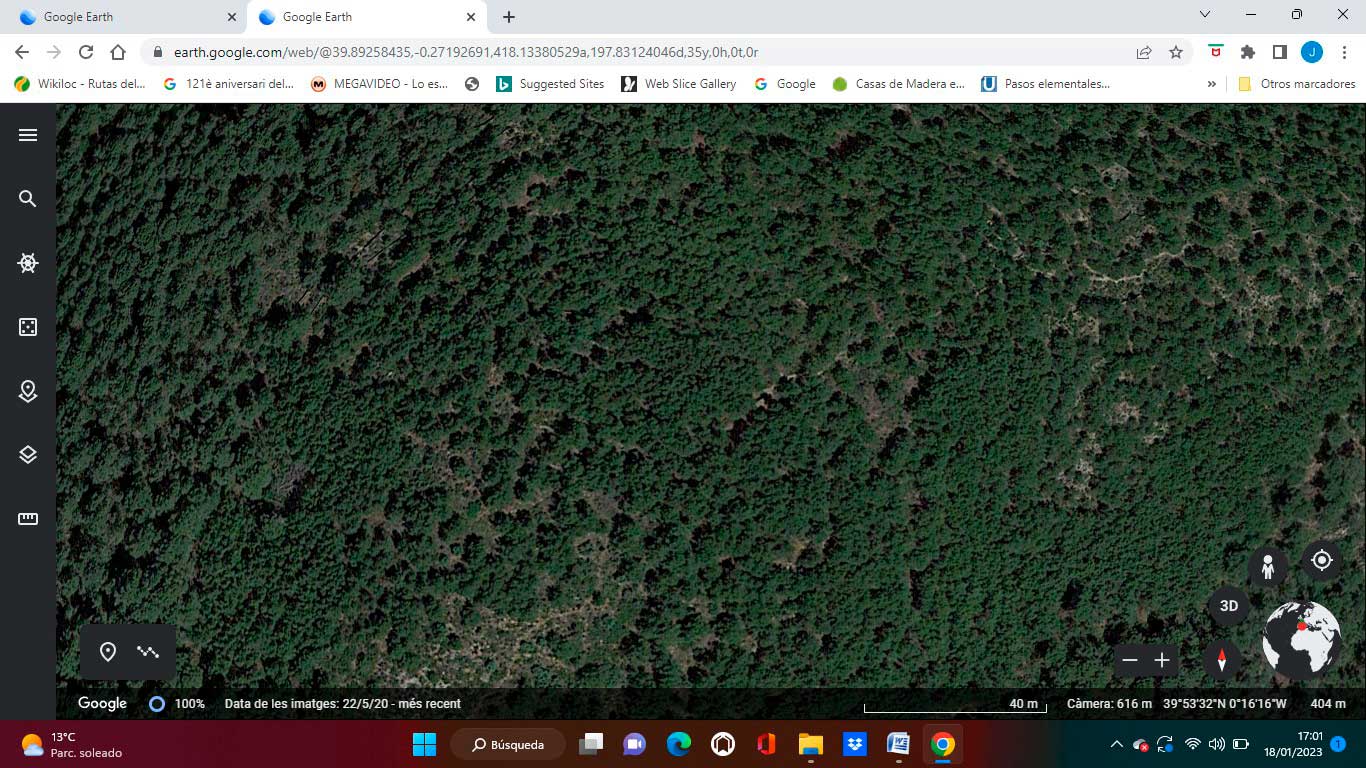Click the search magnifier in sidebar
The image size is (1366, 768).
click(x=28, y=199)
